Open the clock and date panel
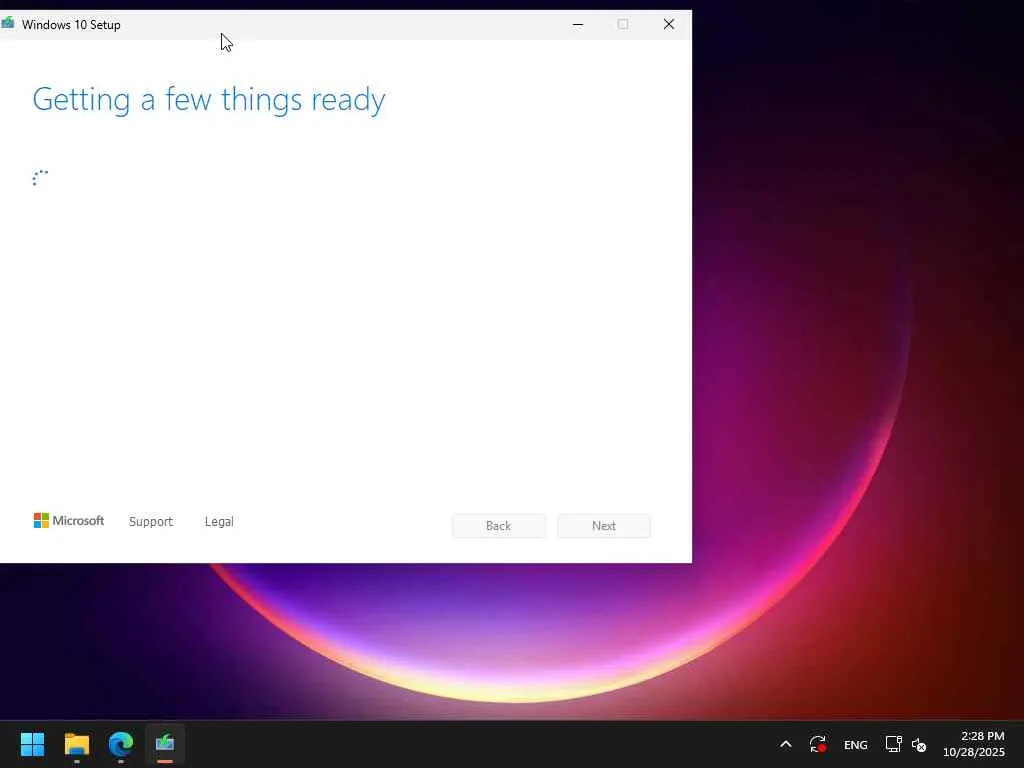1024x768 pixels. (x=974, y=744)
